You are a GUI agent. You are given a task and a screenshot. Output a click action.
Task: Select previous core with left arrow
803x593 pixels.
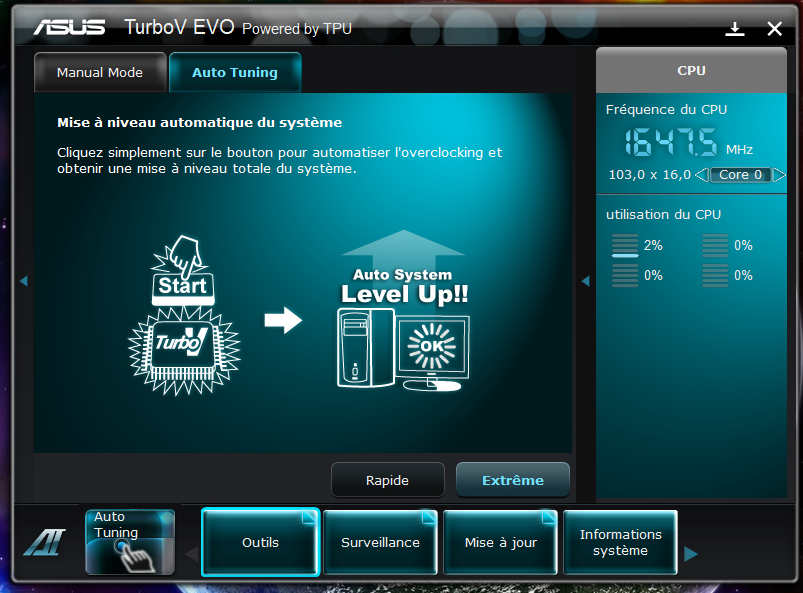(701, 175)
